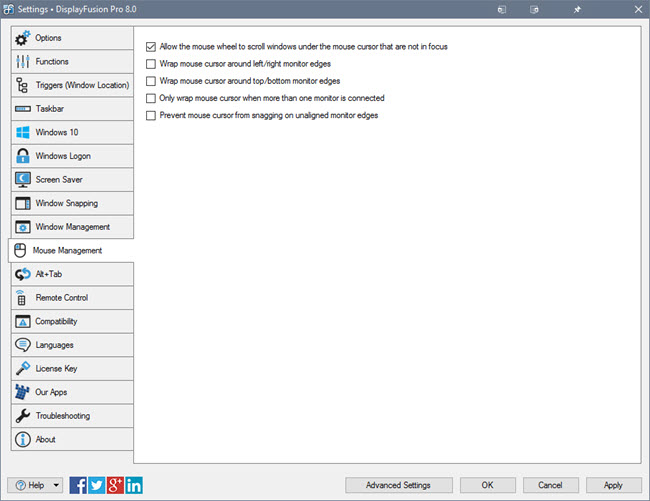The image size is (650, 501).
Task: Enable only wrap when multiple monitors connected
Action: coord(151,98)
